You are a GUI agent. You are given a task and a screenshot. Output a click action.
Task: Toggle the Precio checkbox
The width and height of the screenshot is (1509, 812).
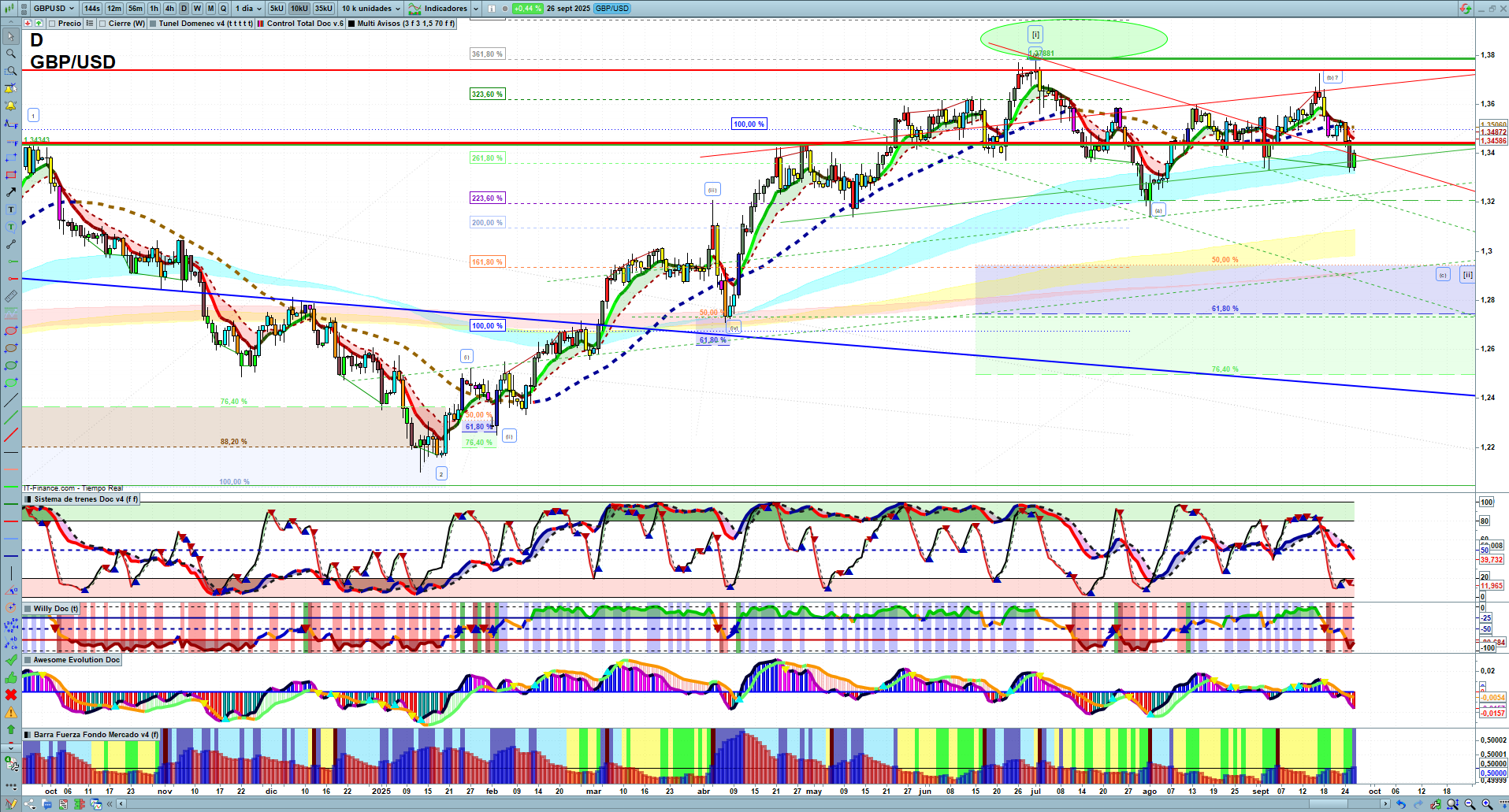point(53,24)
